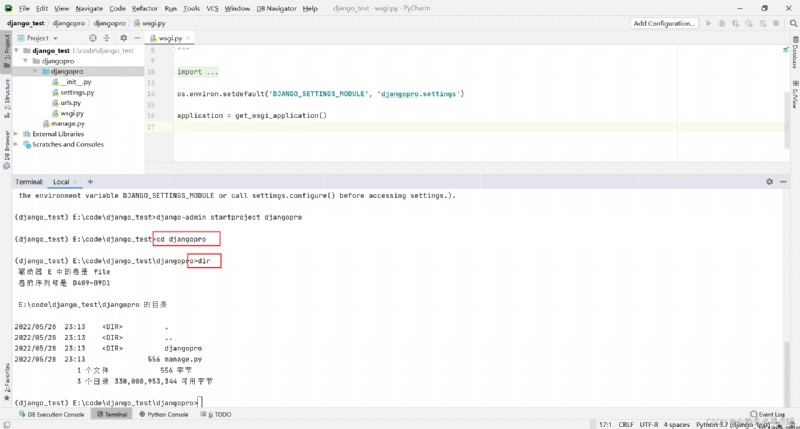Select the Local terminal tab
The image size is (800, 429).
(x=61, y=182)
